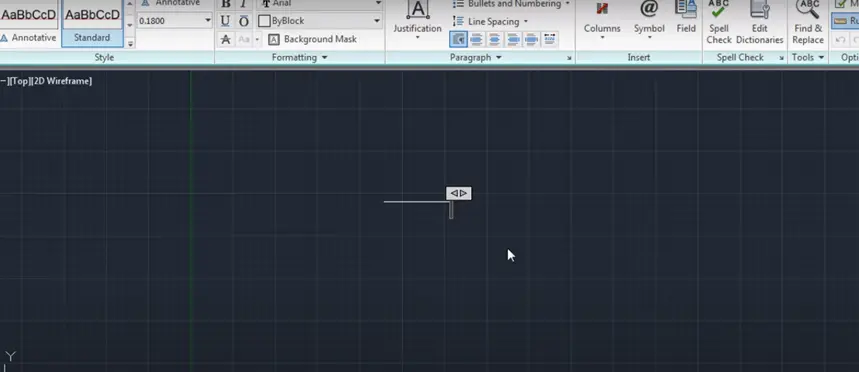Toggle Underline text formatting
The width and height of the screenshot is (859, 372).
225,21
